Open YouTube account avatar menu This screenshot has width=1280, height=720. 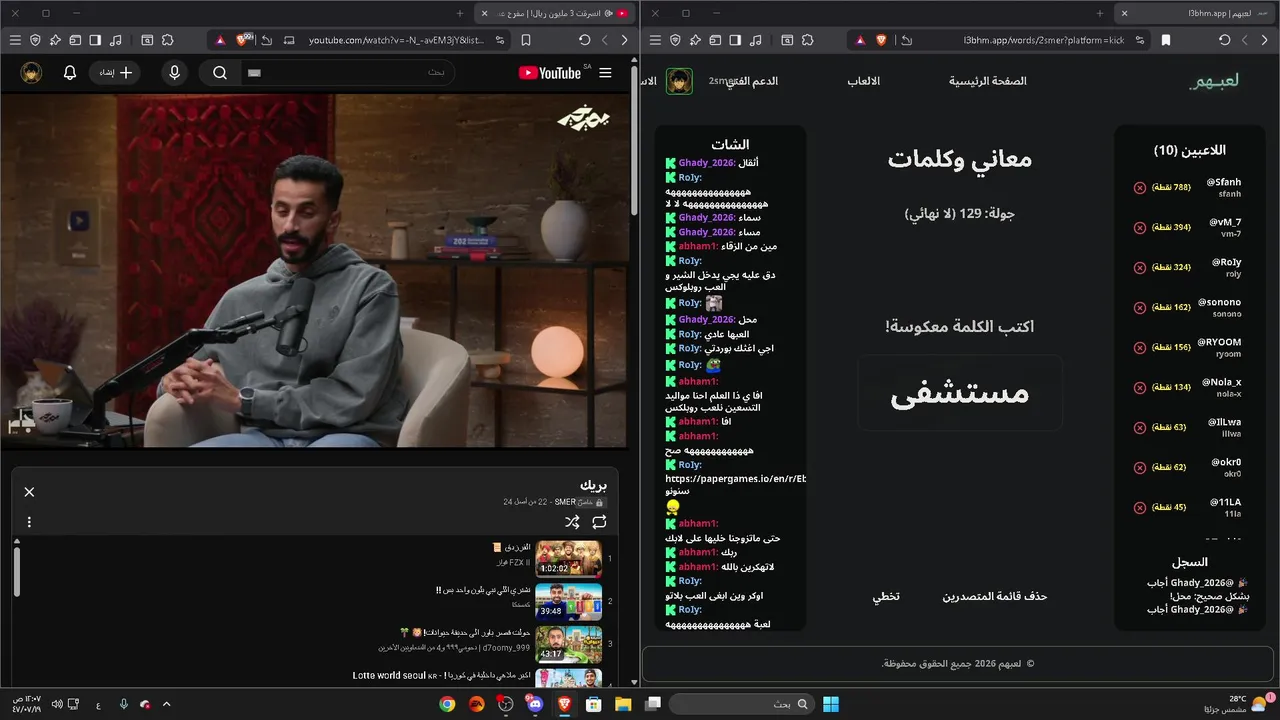click(31, 73)
